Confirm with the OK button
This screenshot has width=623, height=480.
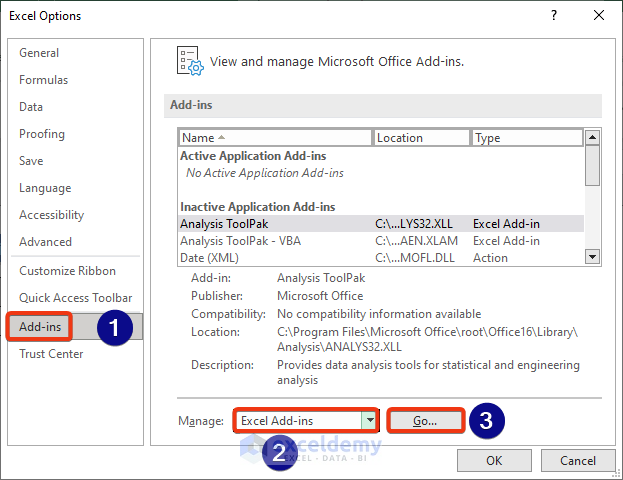point(494,461)
